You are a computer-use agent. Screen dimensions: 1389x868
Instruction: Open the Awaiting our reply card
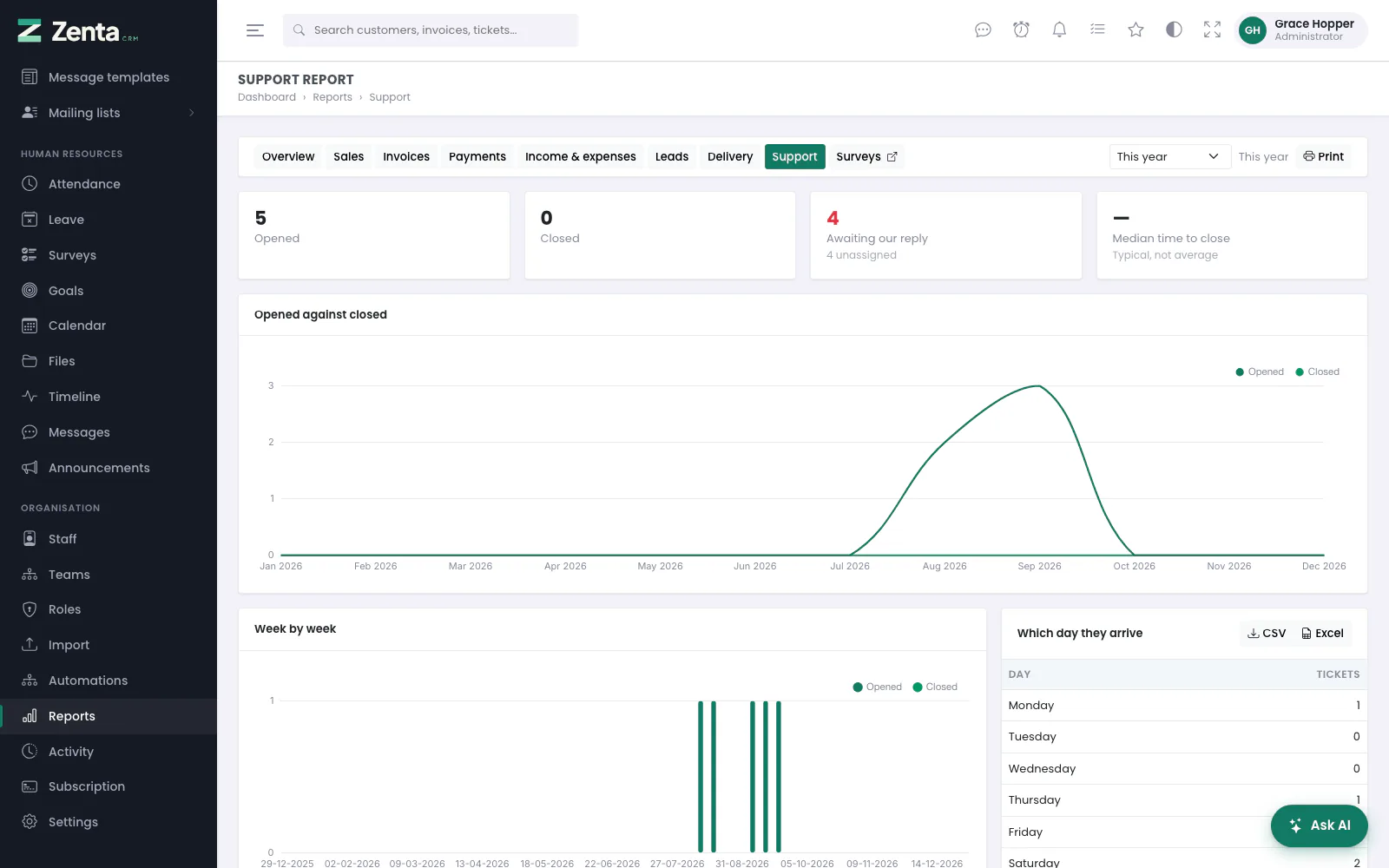pos(946,235)
